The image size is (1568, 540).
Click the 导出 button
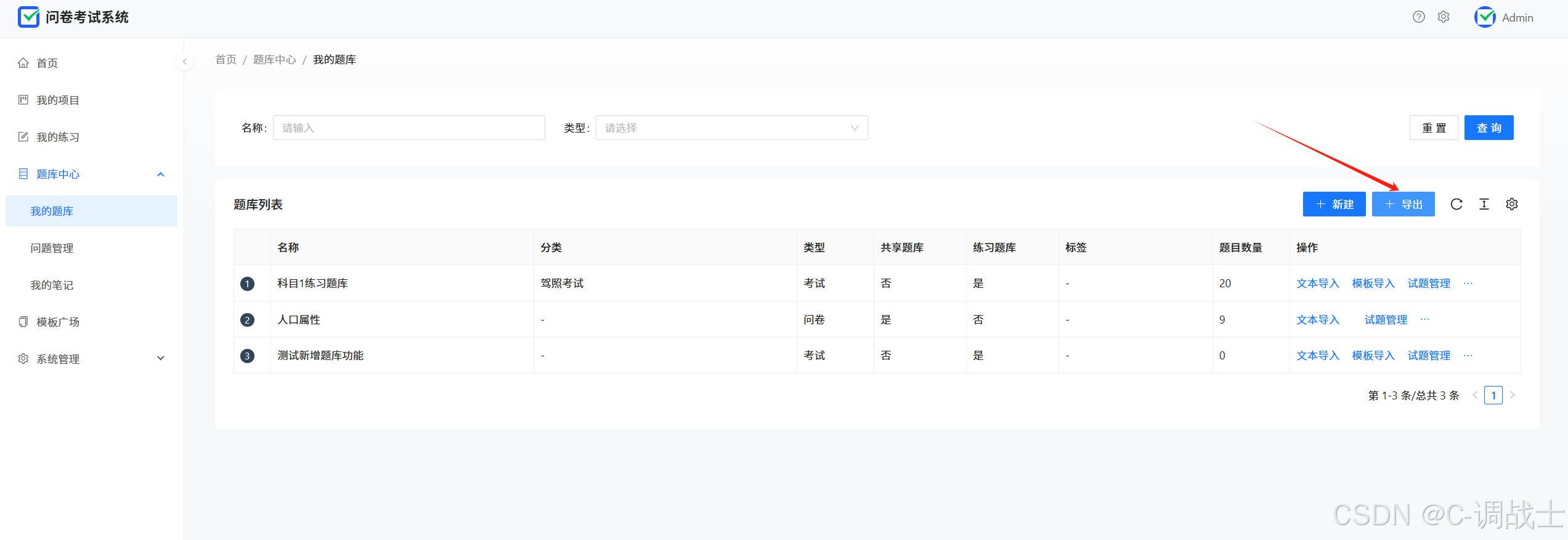[x=1403, y=204]
